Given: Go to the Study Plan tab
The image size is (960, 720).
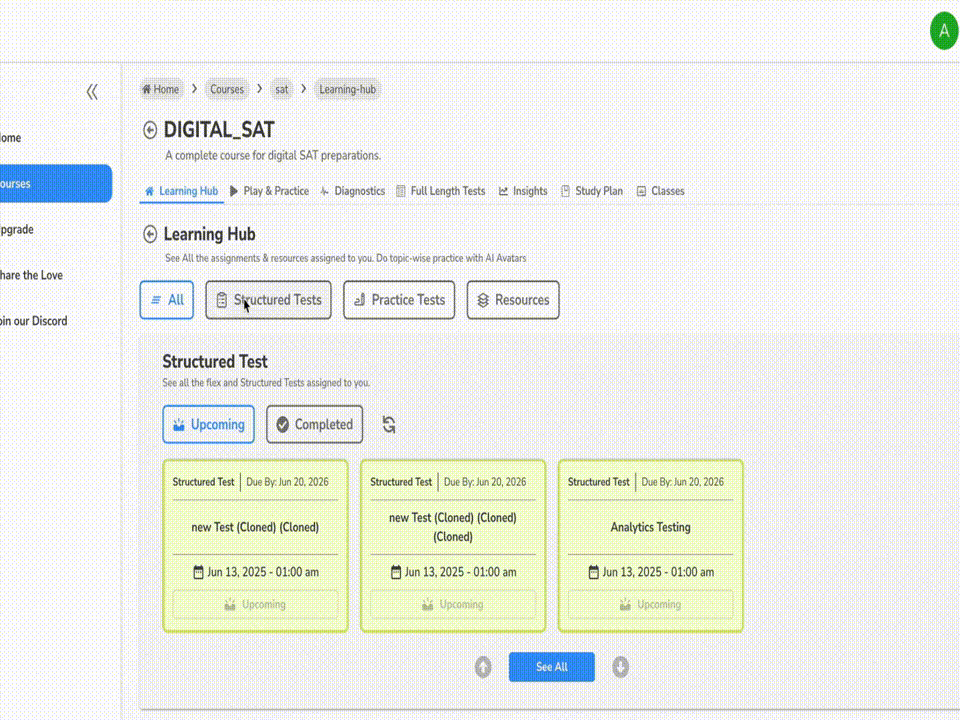Looking at the screenshot, I should 592,191.
